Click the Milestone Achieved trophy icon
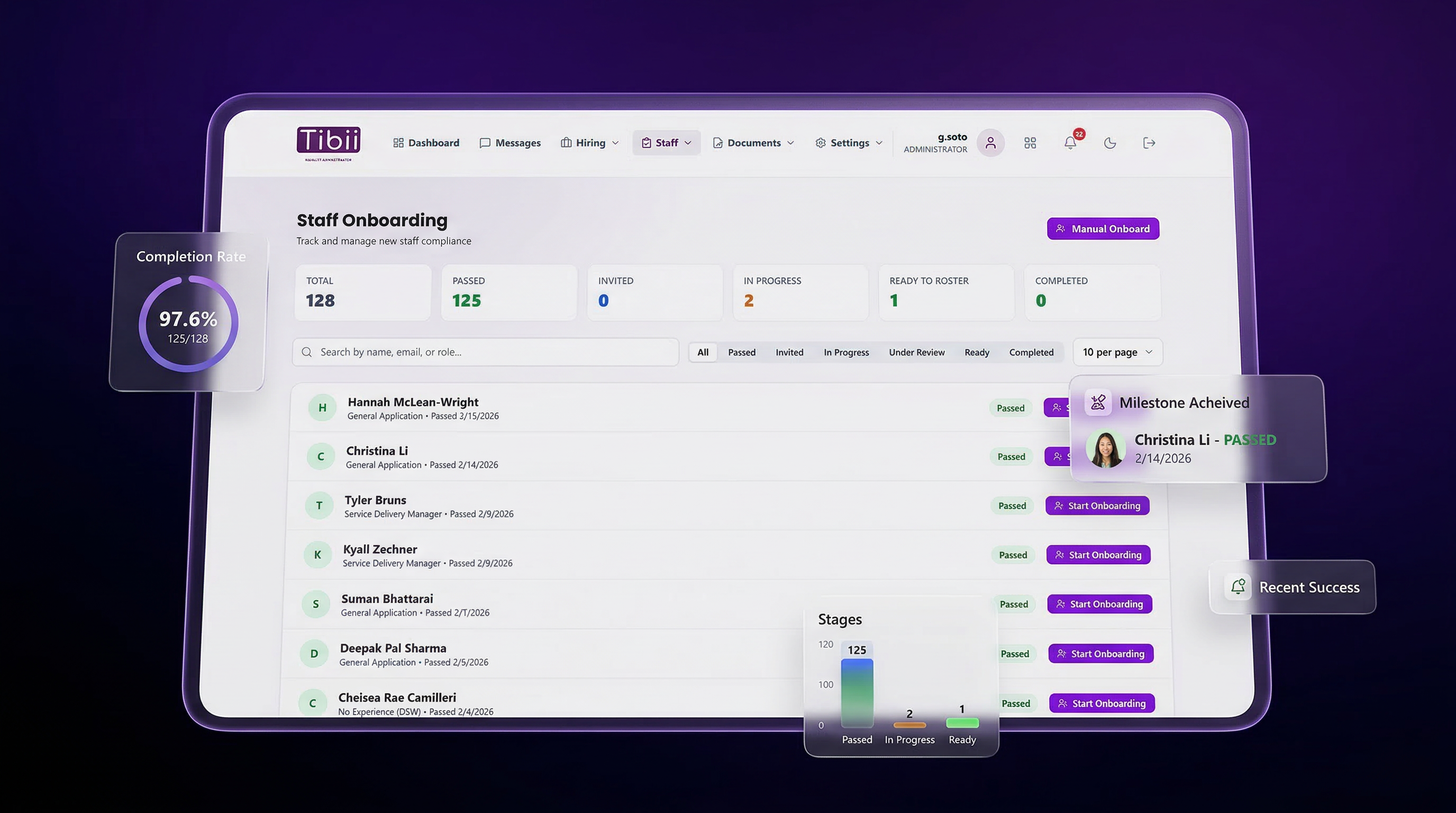This screenshot has height=813, width=1456. click(1098, 402)
